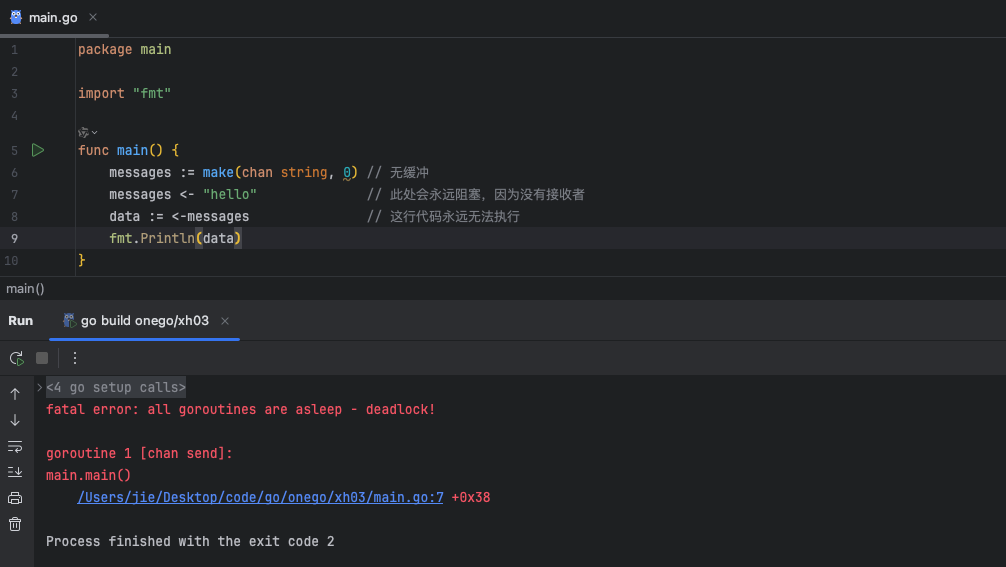The image size is (1006, 567).
Task: Click the fatal error deadlock message
Action: coord(241,409)
